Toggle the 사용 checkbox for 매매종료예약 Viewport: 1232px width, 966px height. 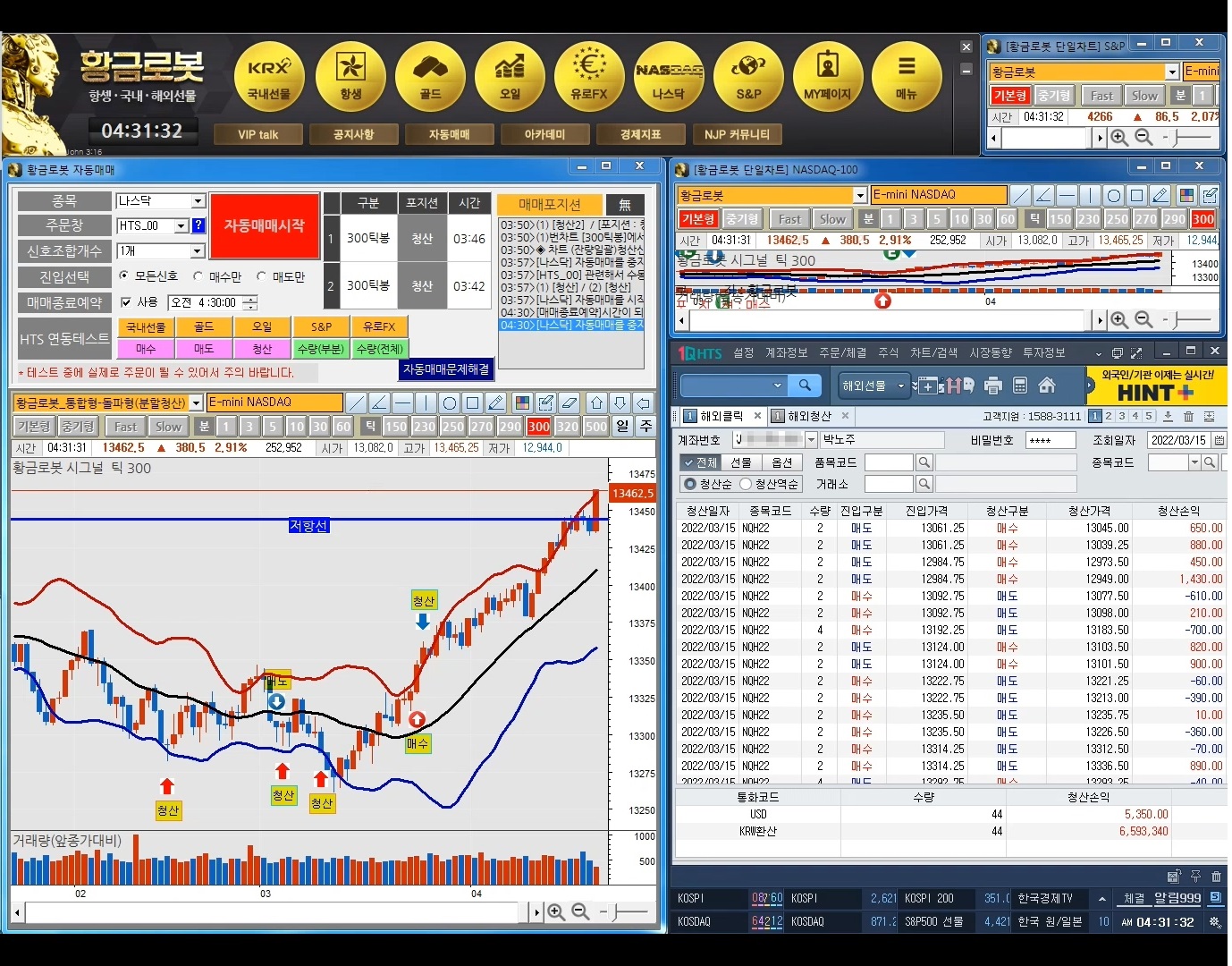[126, 302]
